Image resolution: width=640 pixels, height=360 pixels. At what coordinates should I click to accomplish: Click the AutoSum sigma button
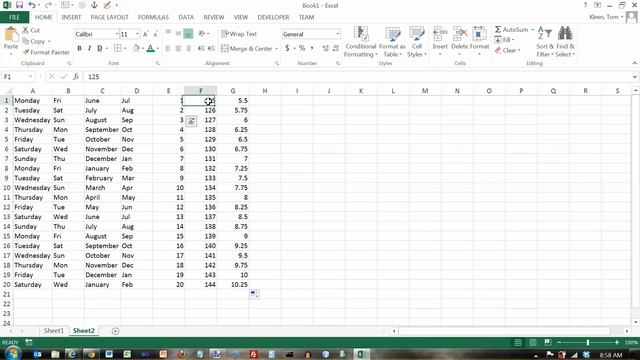click(x=511, y=30)
